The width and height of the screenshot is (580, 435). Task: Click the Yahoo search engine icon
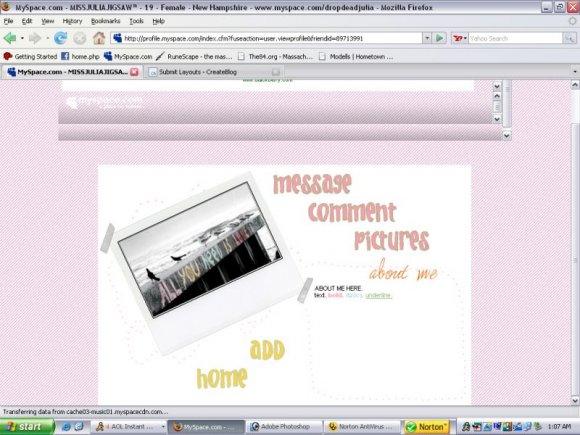(458, 38)
